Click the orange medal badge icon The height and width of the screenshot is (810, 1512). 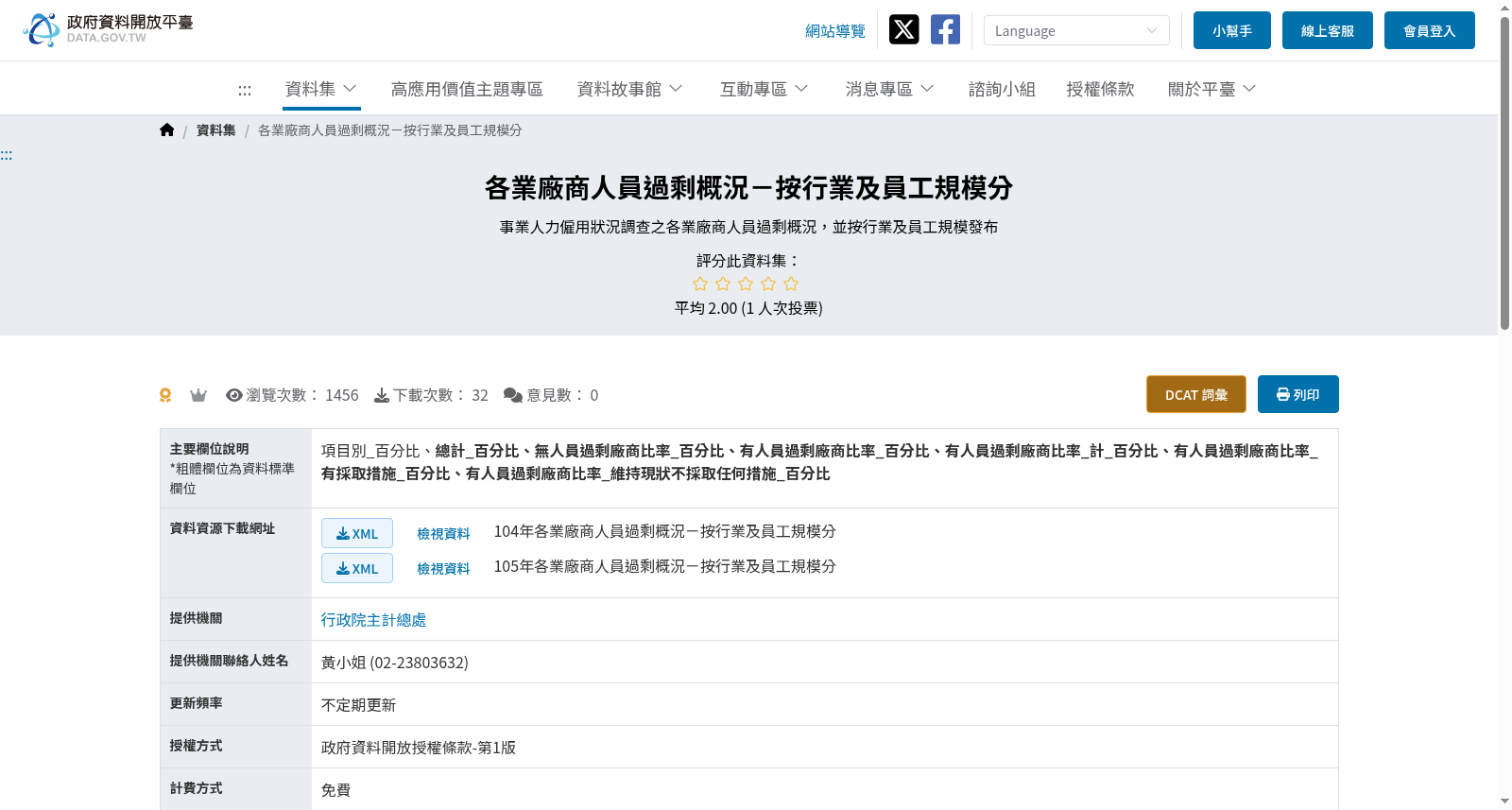165,395
